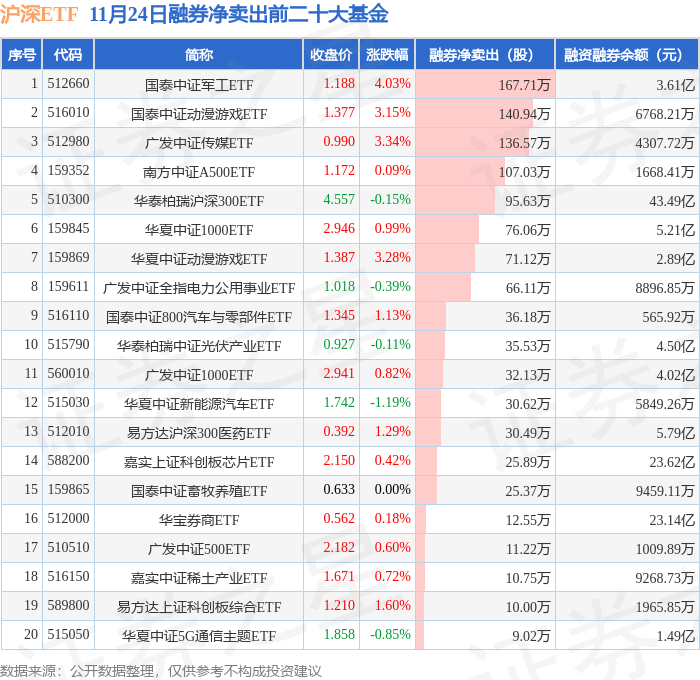Click balance 6768.21万
The image size is (700, 680).
(x=665, y=114)
